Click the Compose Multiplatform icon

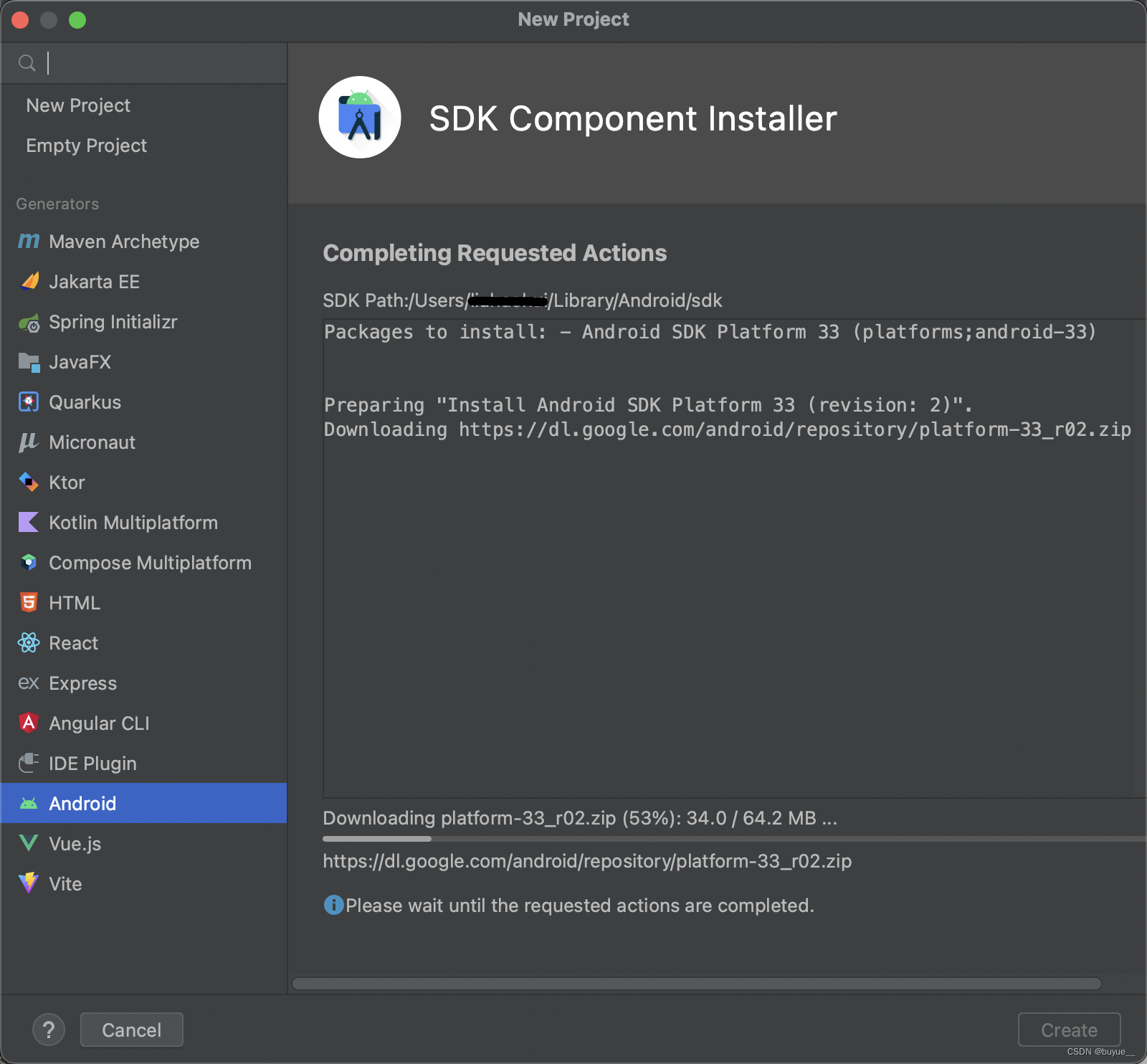click(29, 563)
